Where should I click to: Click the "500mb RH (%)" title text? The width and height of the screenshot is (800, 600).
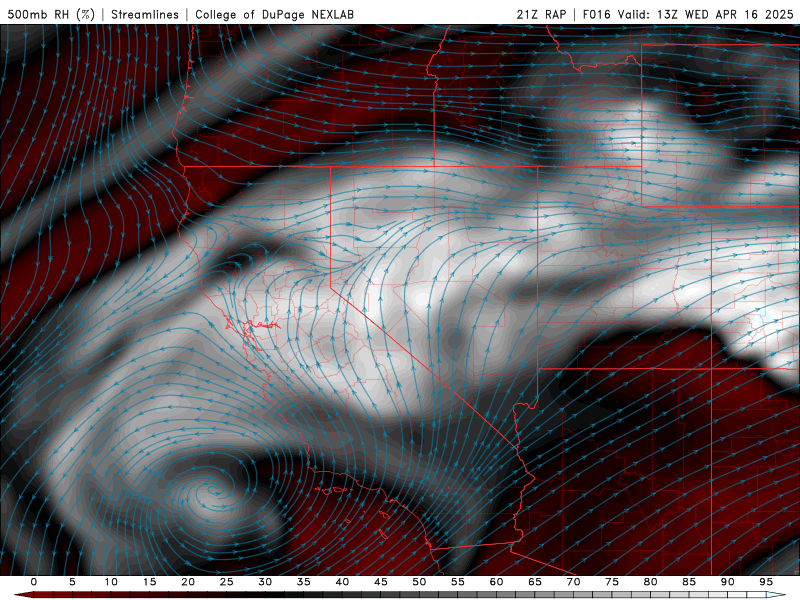click(52, 14)
